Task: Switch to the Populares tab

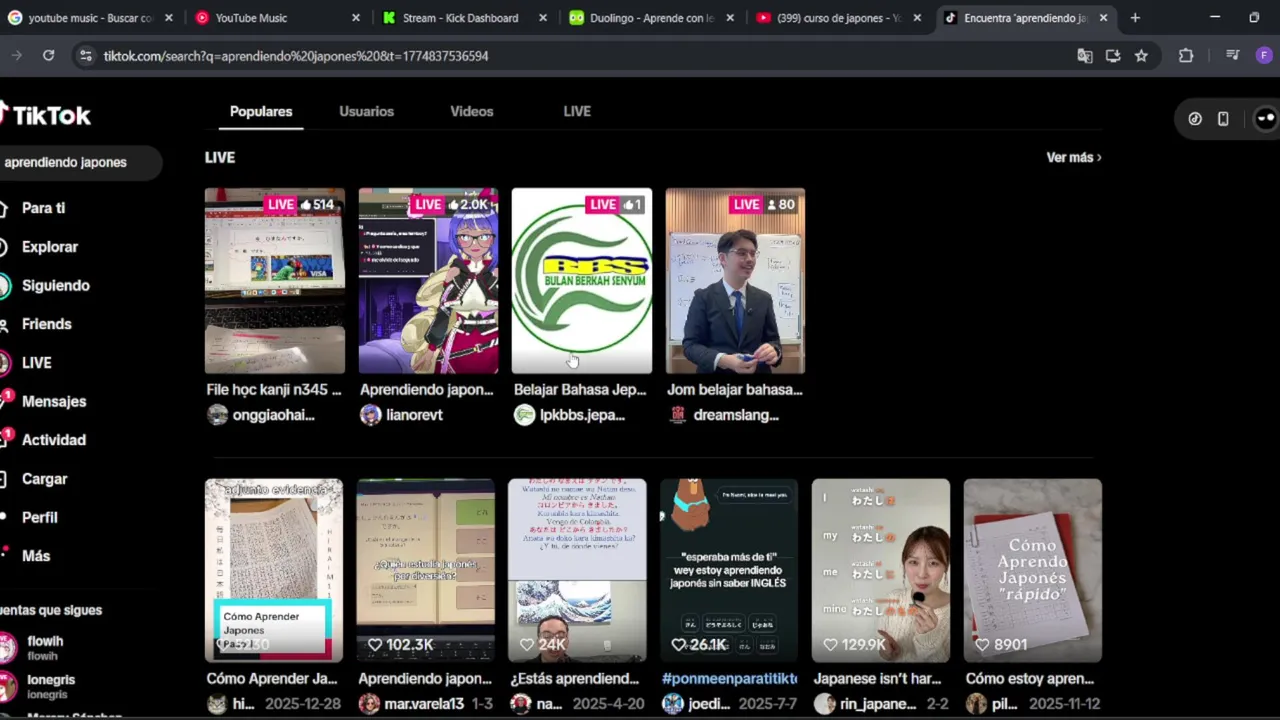Action: (x=261, y=111)
